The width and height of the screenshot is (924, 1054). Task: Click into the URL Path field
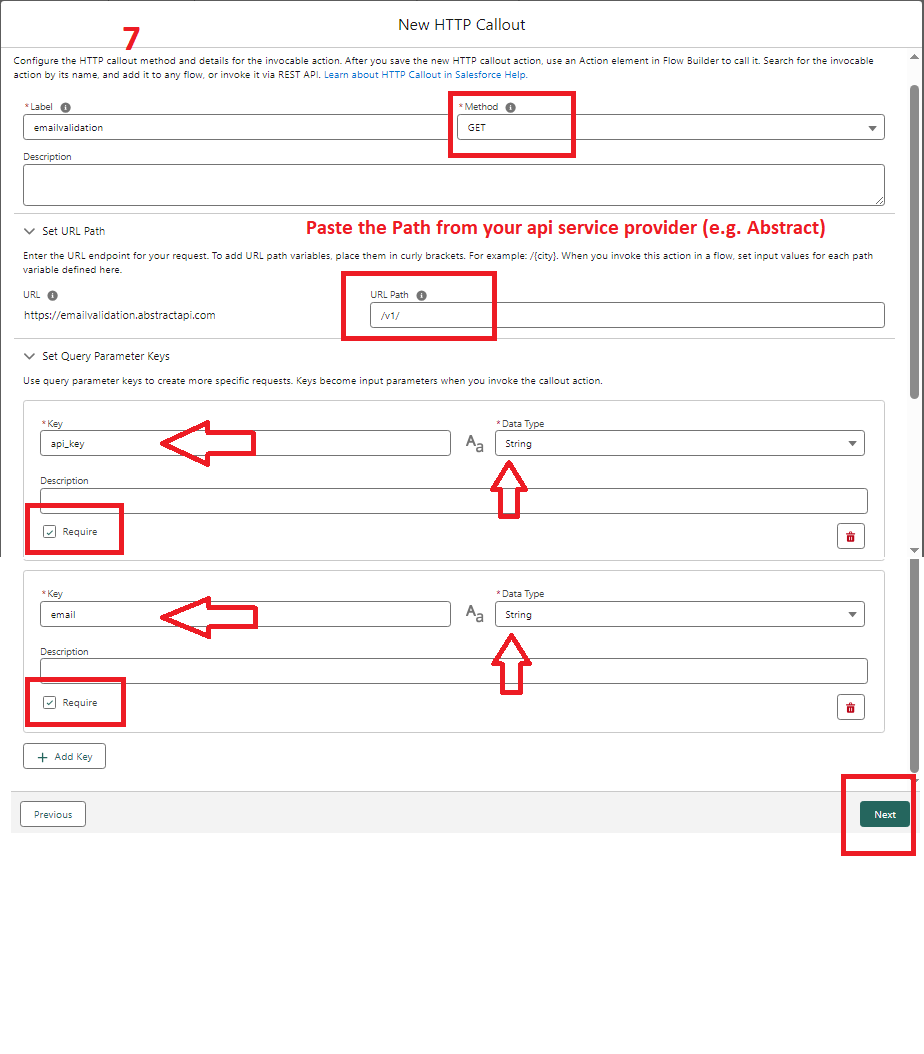tap(627, 315)
